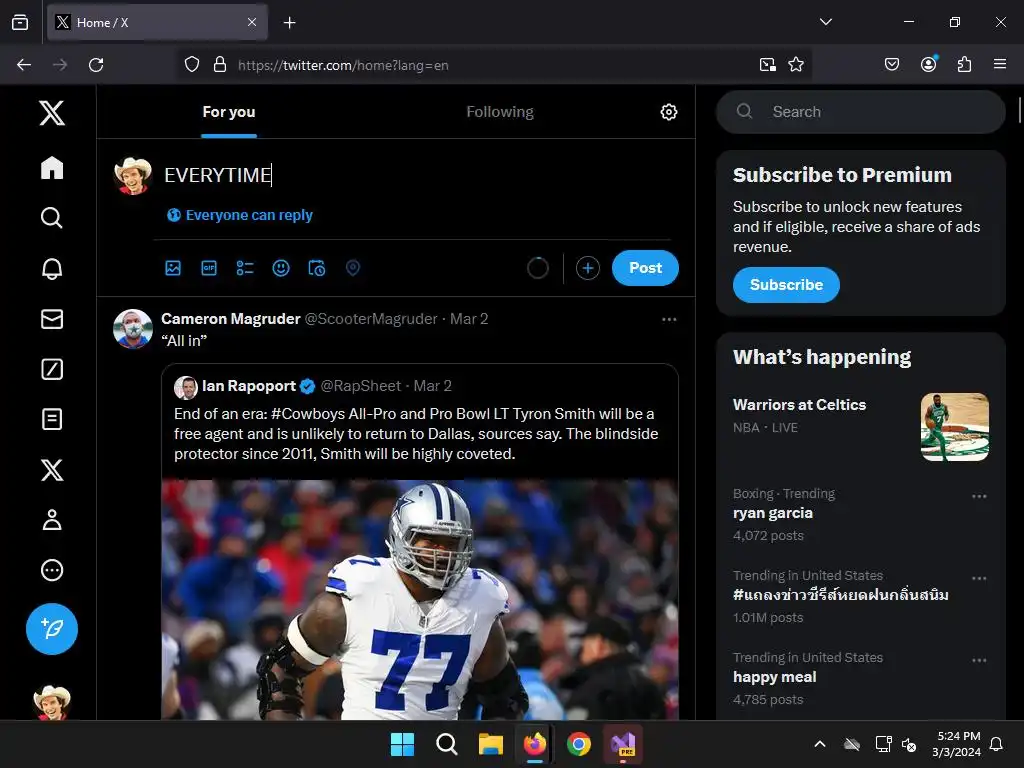Open more options for ryan garcia trend

tap(979, 496)
